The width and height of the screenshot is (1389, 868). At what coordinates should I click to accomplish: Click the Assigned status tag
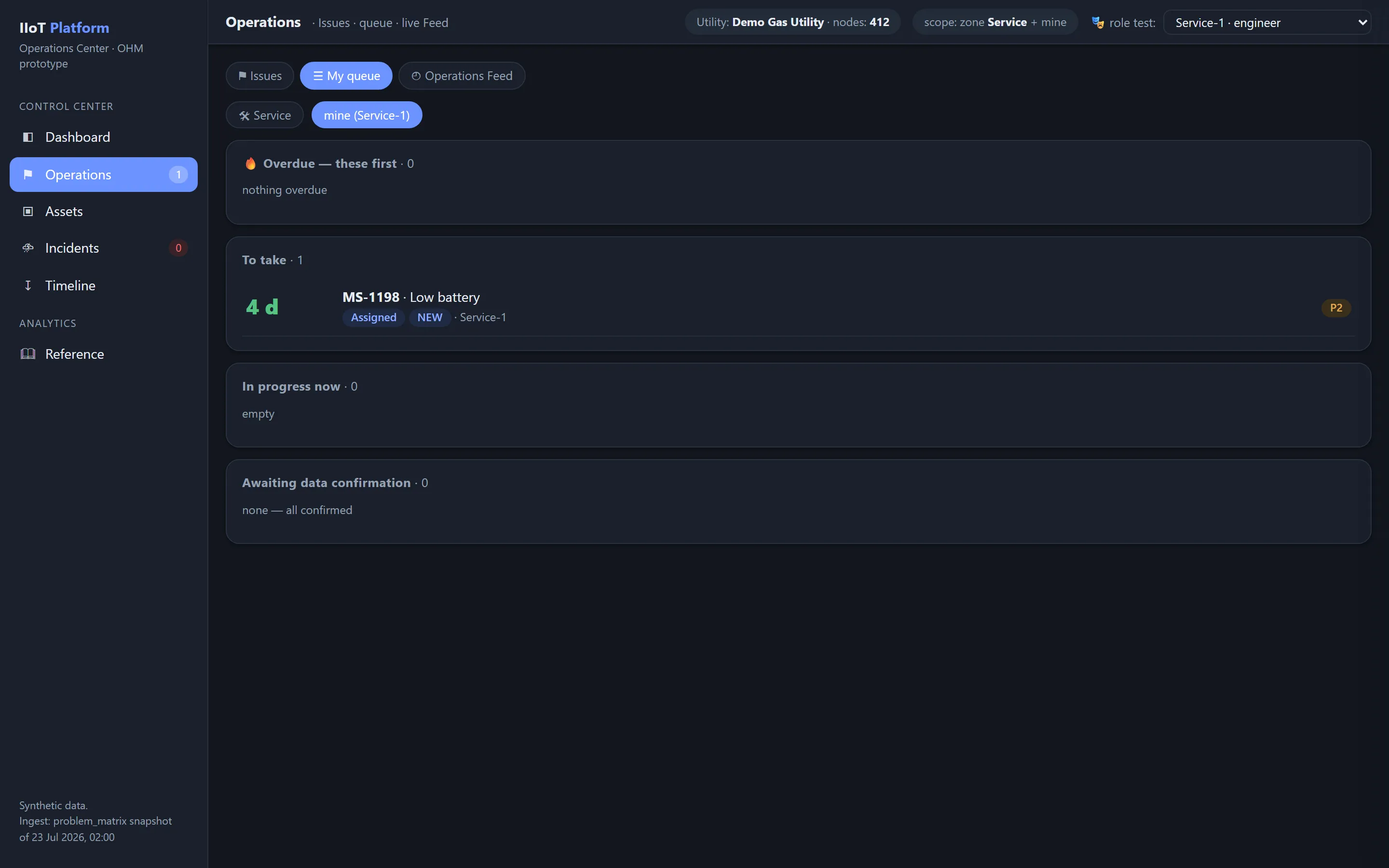374,317
